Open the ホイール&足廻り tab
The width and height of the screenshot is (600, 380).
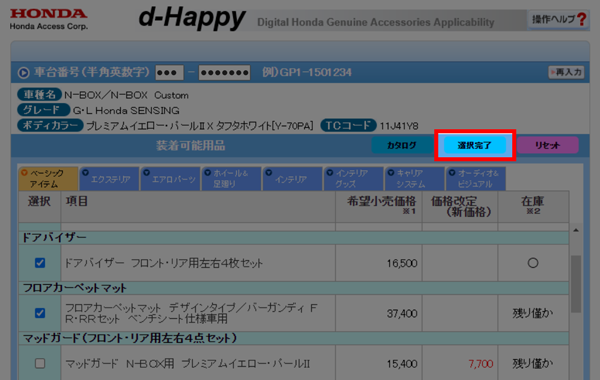pos(232,179)
